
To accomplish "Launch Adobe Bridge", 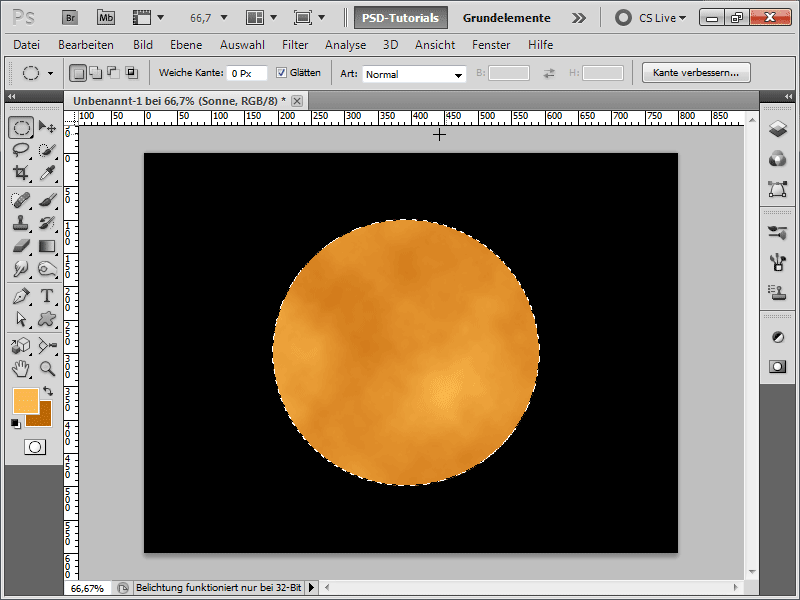I will [x=70, y=18].
